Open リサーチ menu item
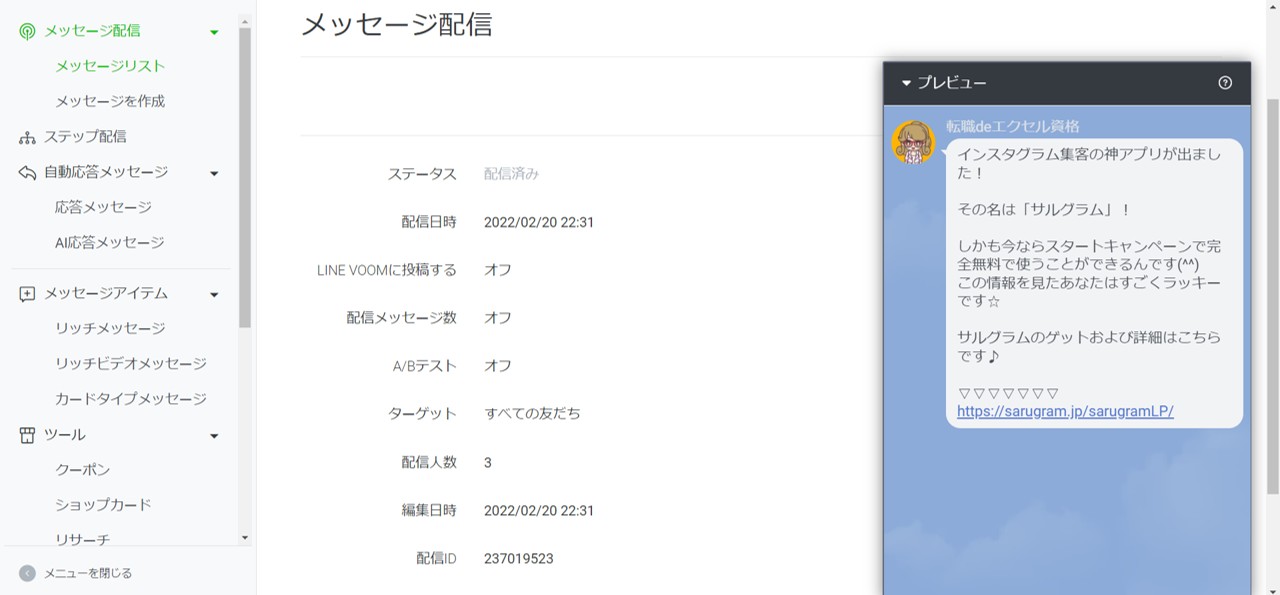Image resolution: width=1280 pixels, height=595 pixels. 83,539
